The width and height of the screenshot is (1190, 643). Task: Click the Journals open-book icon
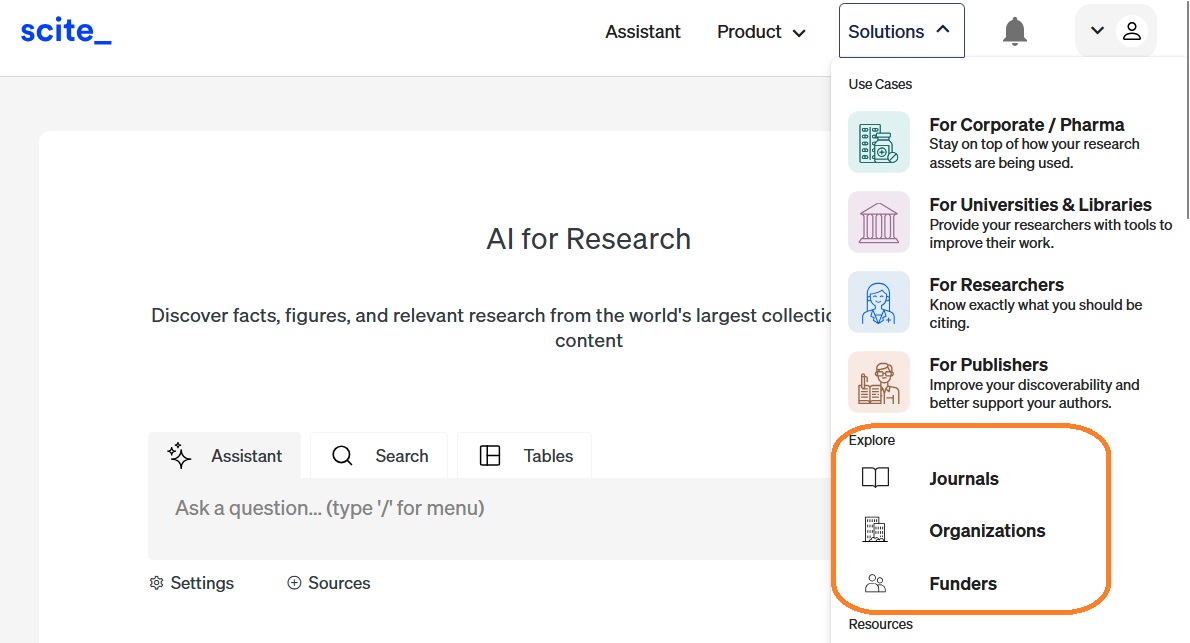tap(875, 479)
